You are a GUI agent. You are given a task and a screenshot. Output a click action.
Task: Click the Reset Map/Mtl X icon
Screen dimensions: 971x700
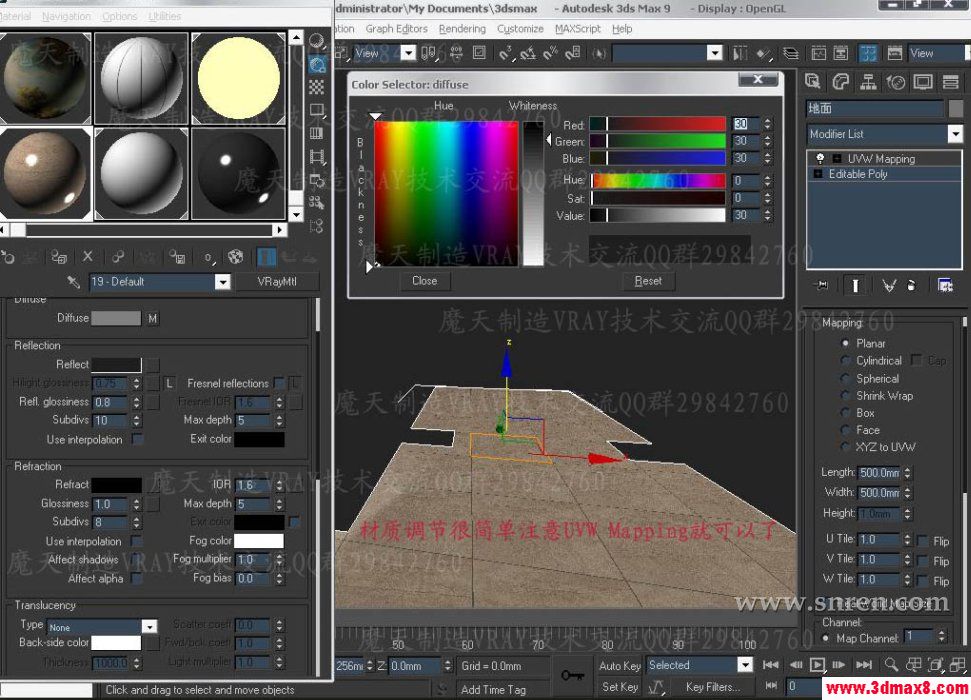tap(89, 257)
